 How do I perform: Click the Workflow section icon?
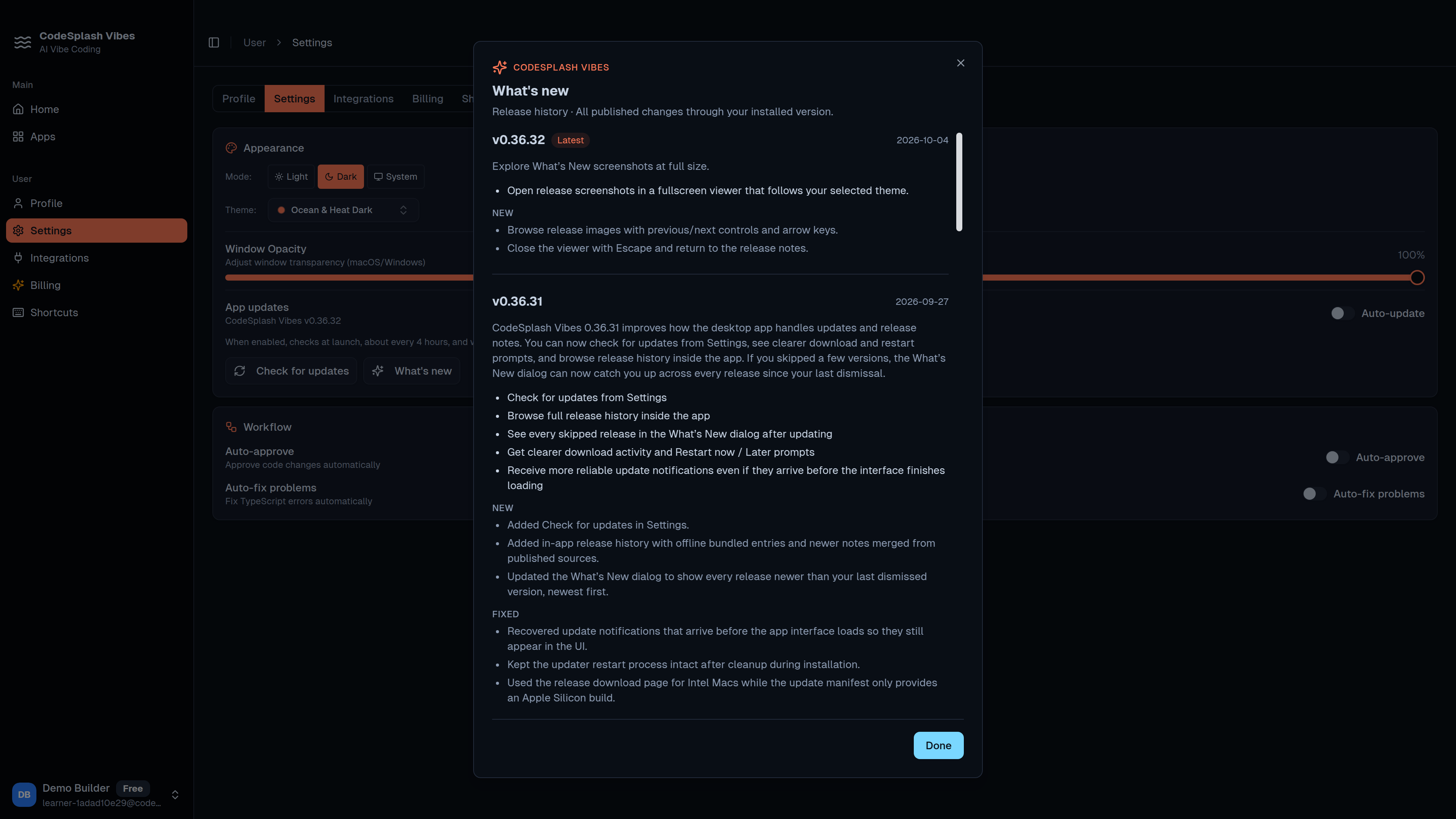(x=231, y=427)
